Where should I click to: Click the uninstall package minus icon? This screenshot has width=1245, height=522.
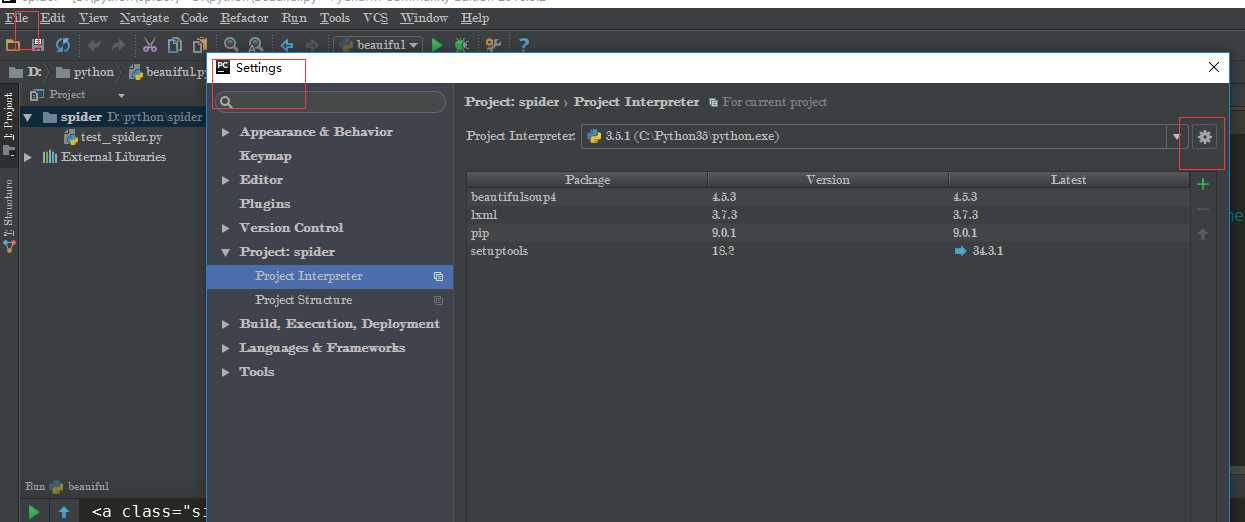pyautogui.click(x=1203, y=209)
